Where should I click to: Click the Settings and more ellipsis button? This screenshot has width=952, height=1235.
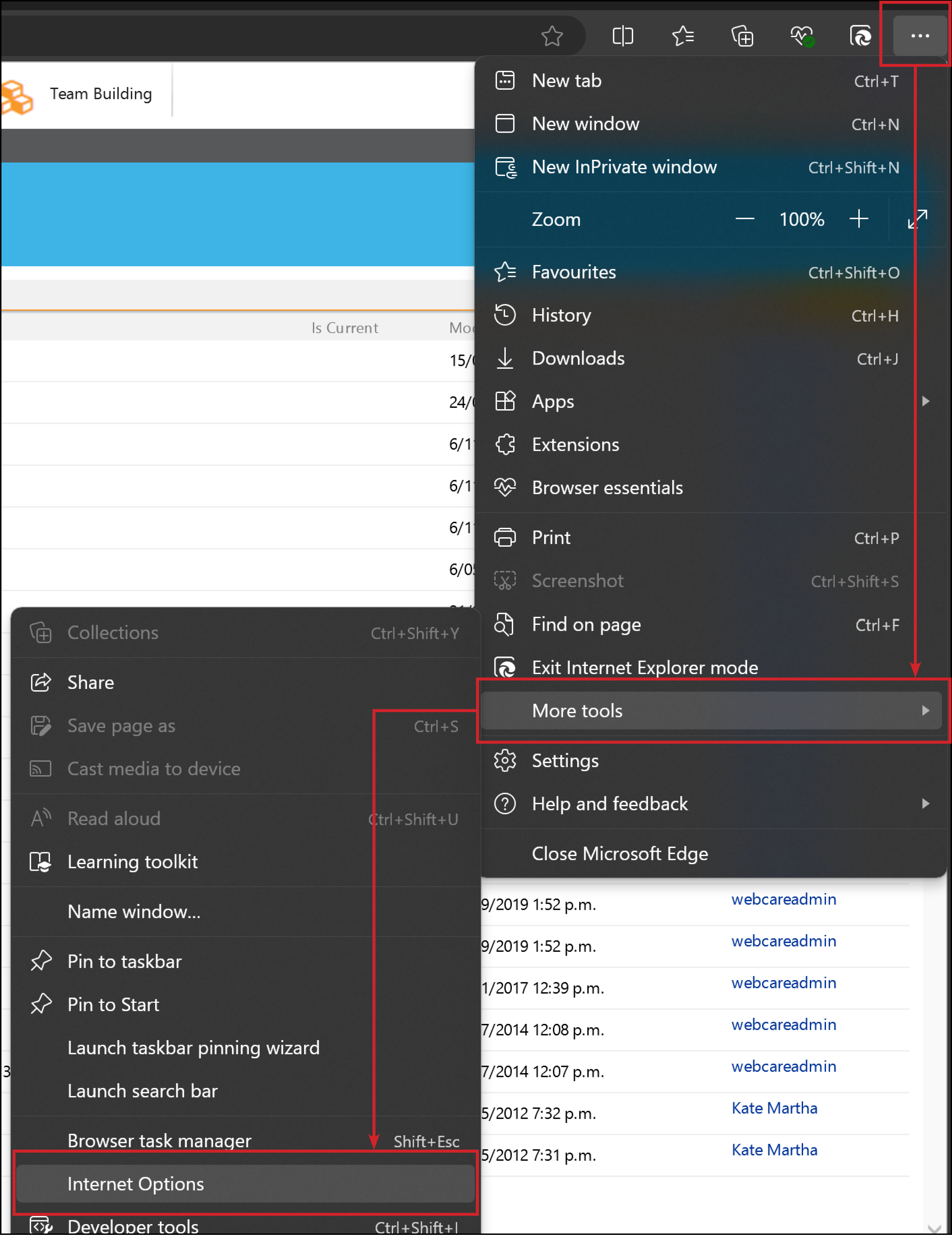coord(920,36)
